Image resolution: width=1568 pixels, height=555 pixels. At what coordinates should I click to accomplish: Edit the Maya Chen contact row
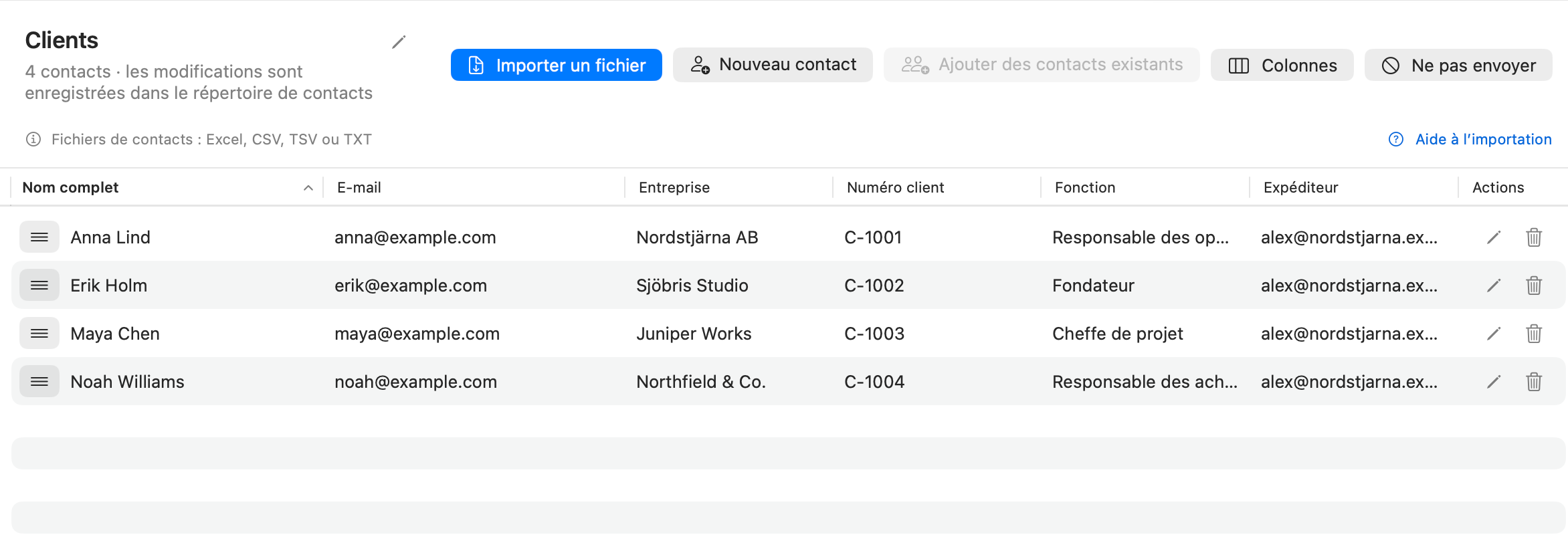point(1494,334)
